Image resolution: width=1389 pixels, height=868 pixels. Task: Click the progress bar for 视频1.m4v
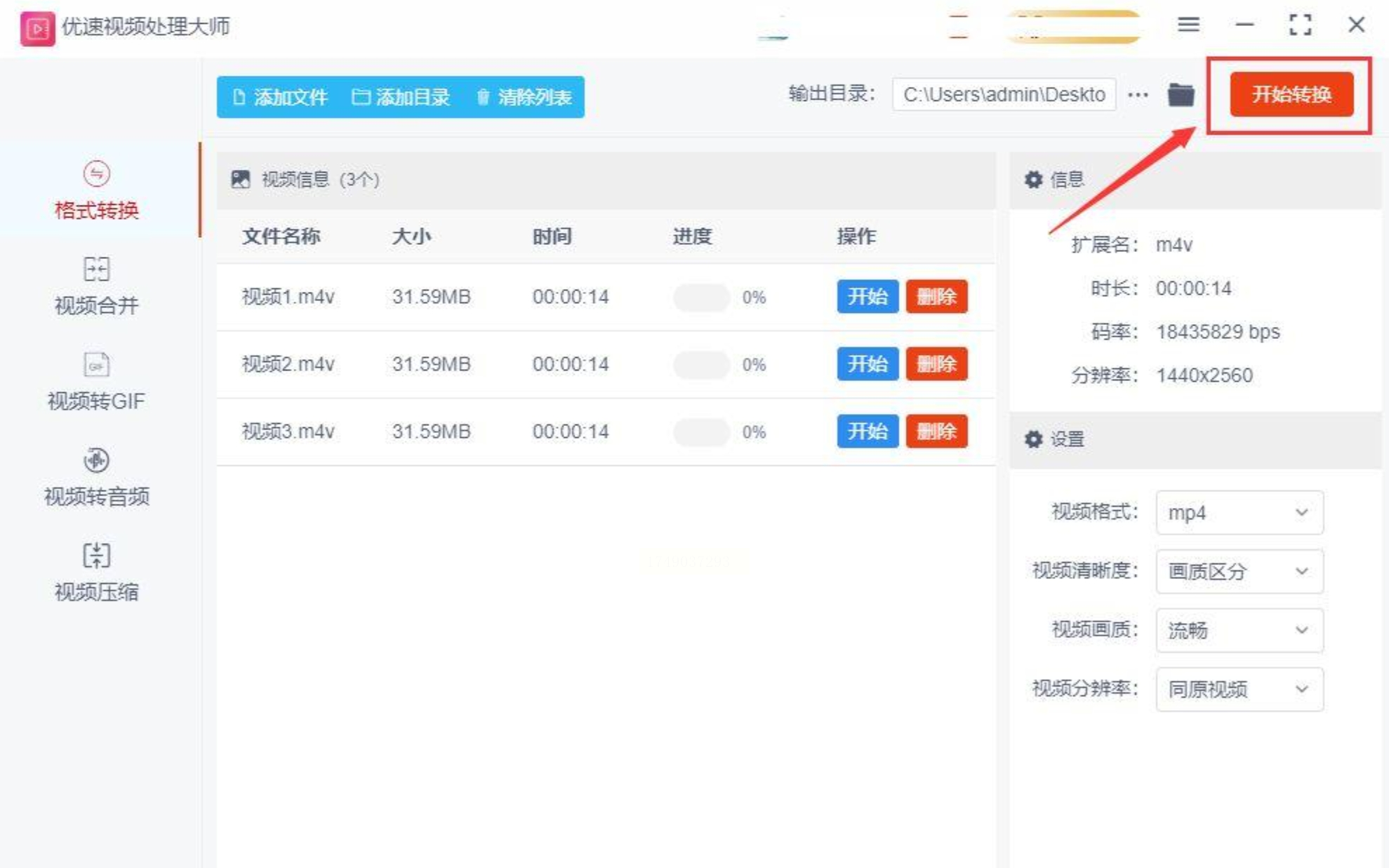(x=701, y=298)
